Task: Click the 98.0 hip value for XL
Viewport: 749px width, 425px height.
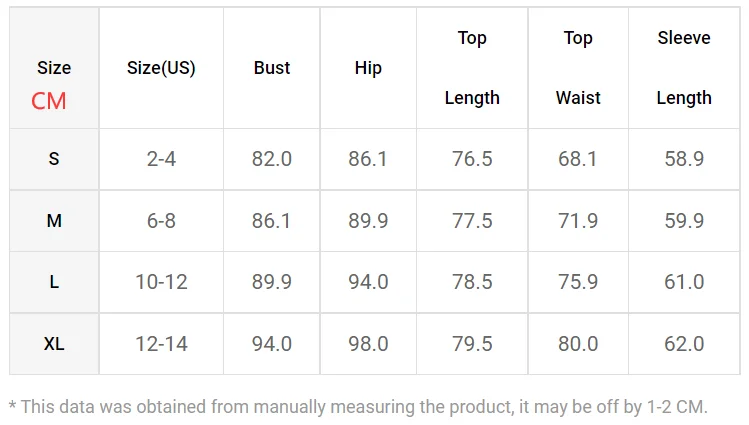Action: click(368, 344)
